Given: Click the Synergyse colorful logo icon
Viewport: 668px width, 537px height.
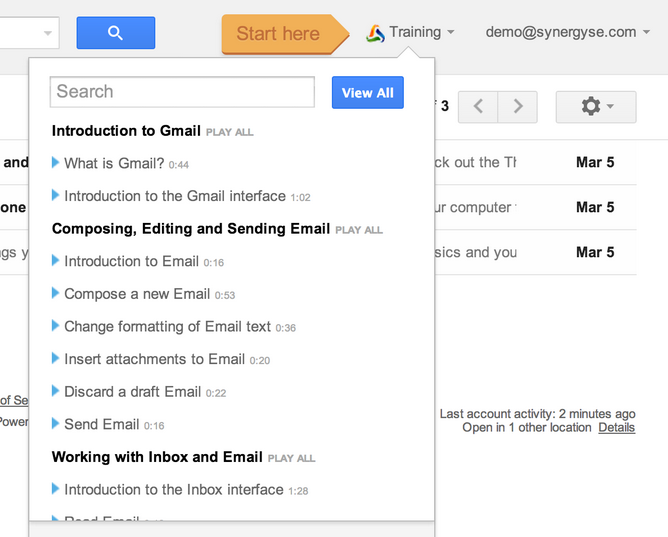Looking at the screenshot, I should pos(375,34).
